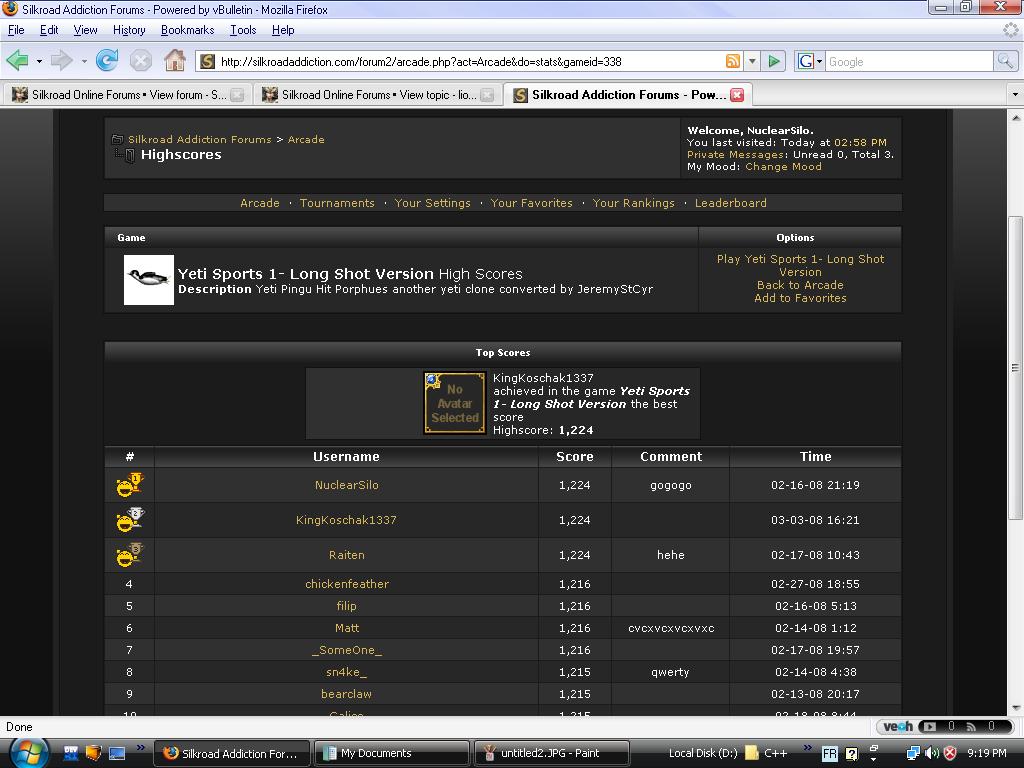Open chickenfeather's user profile link
The width and height of the screenshot is (1024, 768).
coord(347,584)
